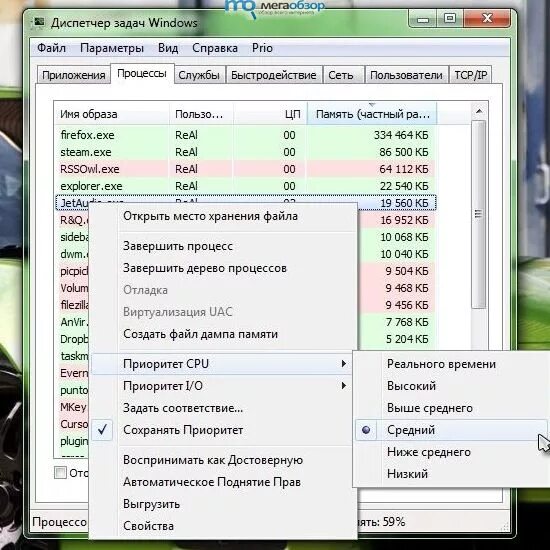Switch to the Приложения tab

[74, 75]
